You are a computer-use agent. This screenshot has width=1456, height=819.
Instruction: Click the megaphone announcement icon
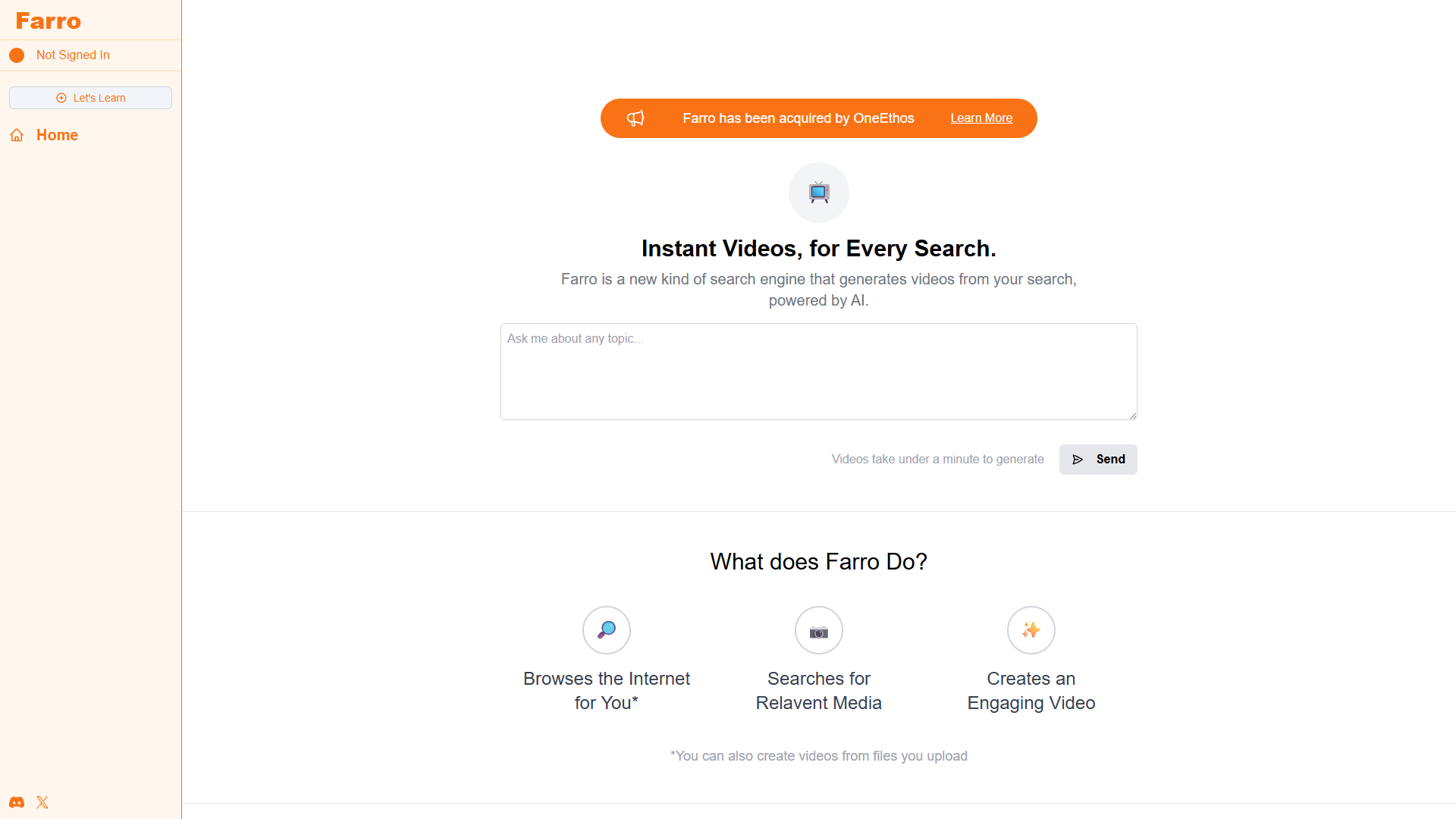tap(635, 118)
